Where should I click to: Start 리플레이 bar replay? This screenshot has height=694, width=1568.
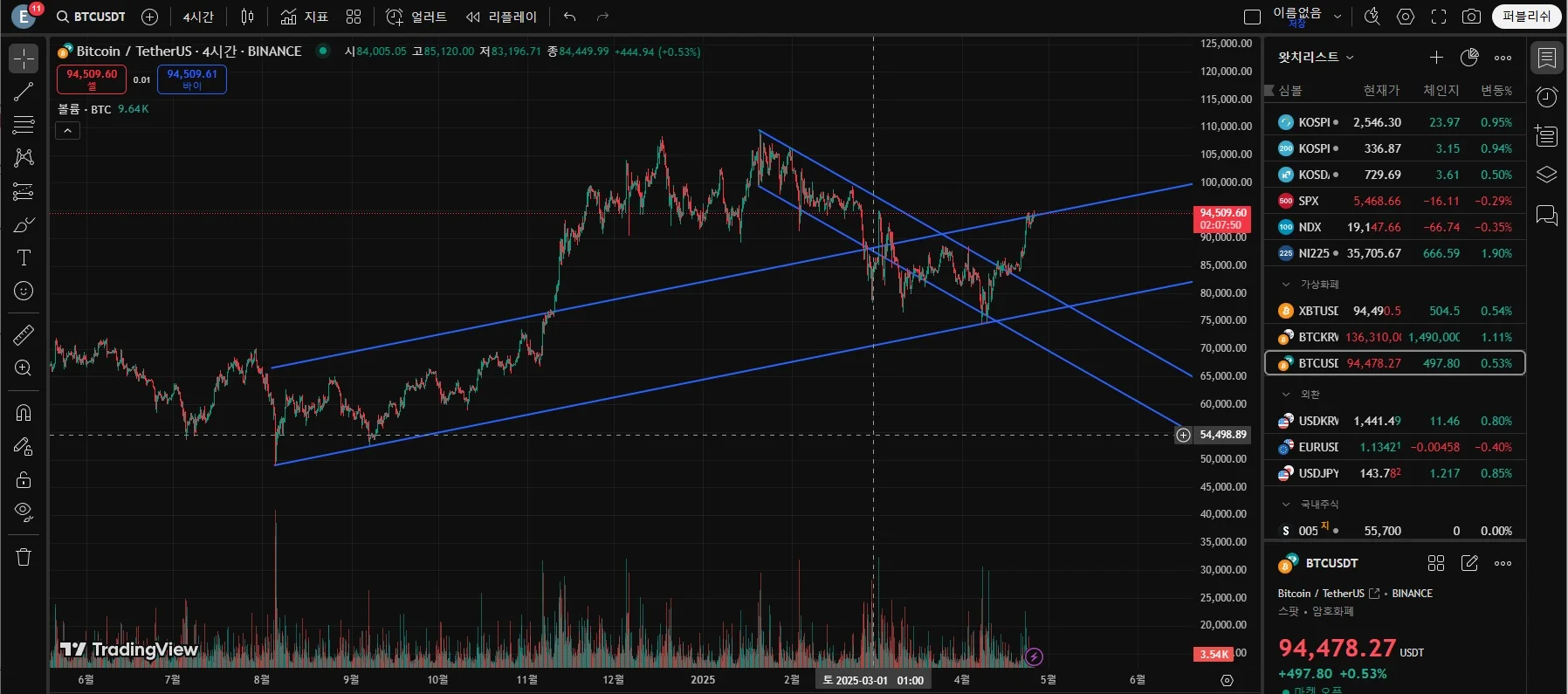502,17
